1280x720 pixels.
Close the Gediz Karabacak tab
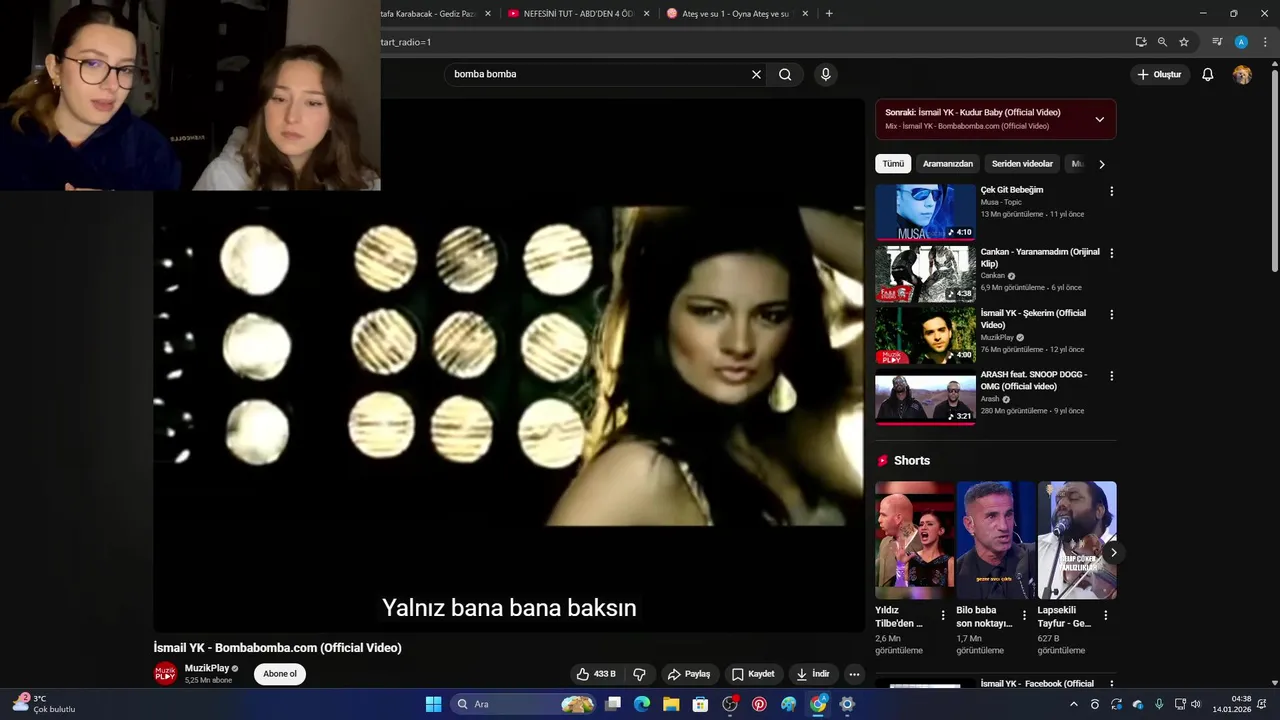click(488, 14)
